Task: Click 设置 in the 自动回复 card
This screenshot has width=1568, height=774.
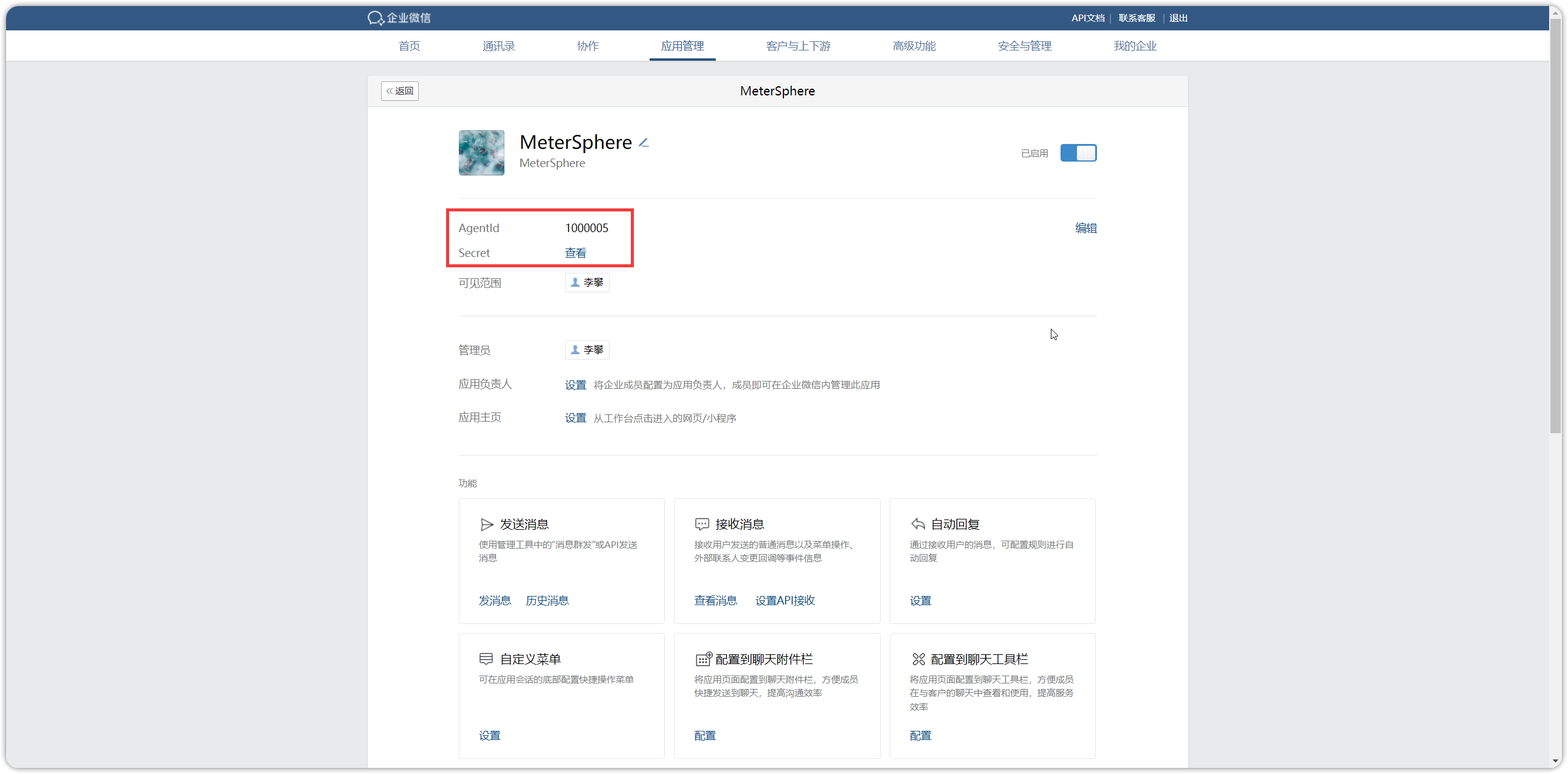Action: pos(920,601)
